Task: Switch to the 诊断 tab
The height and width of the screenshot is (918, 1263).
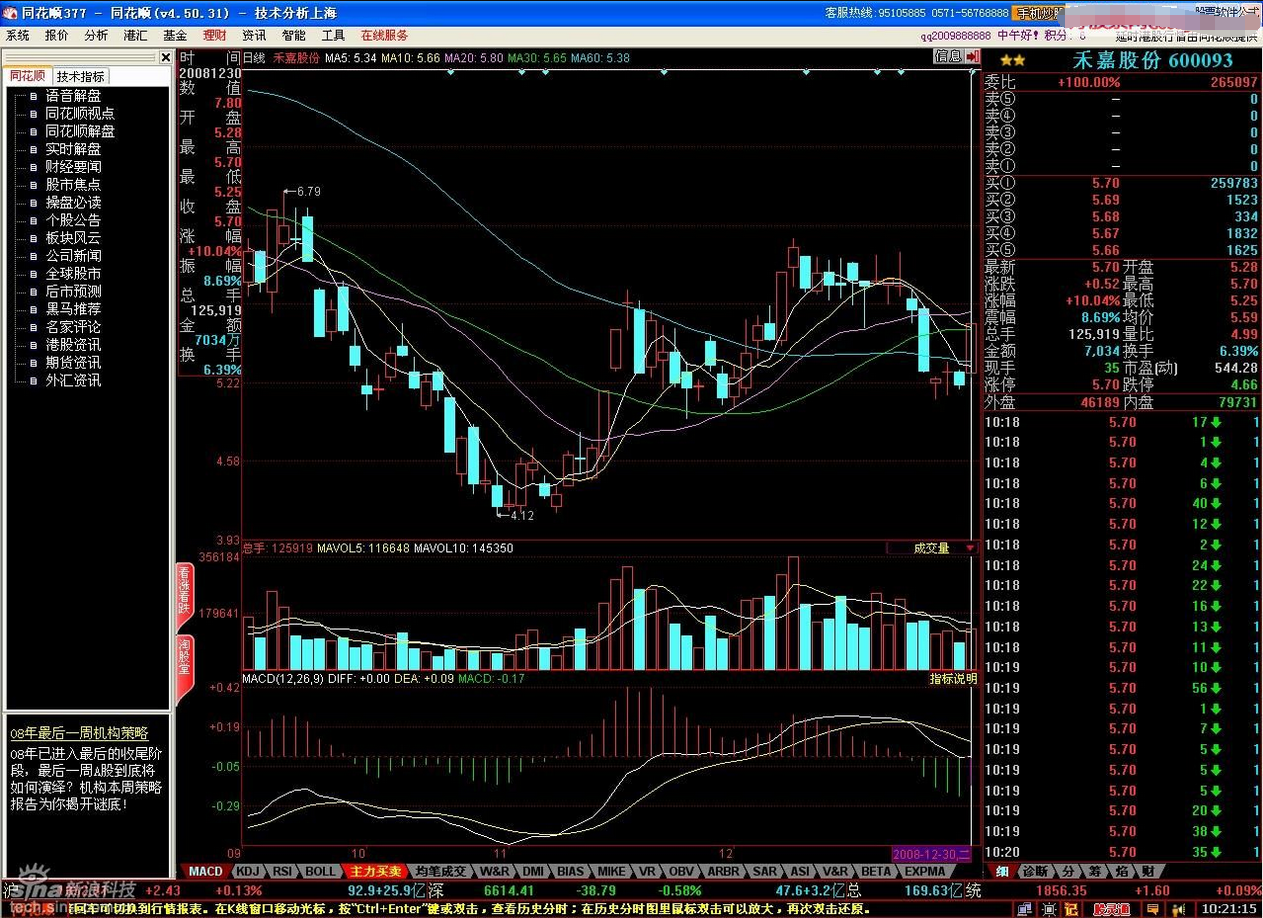Action: click(1035, 871)
